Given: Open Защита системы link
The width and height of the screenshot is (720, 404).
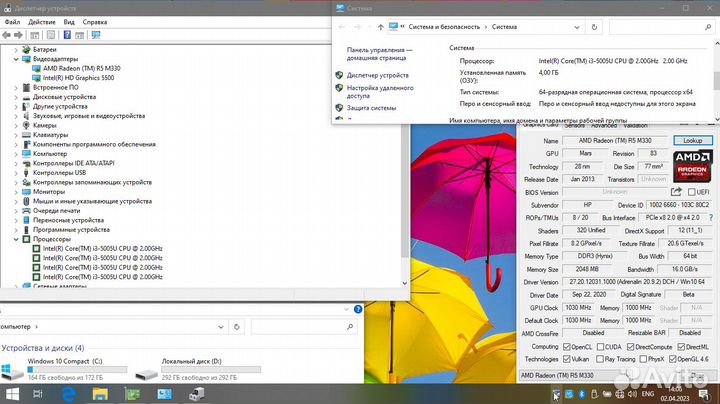Looking at the screenshot, I should click(371, 108).
